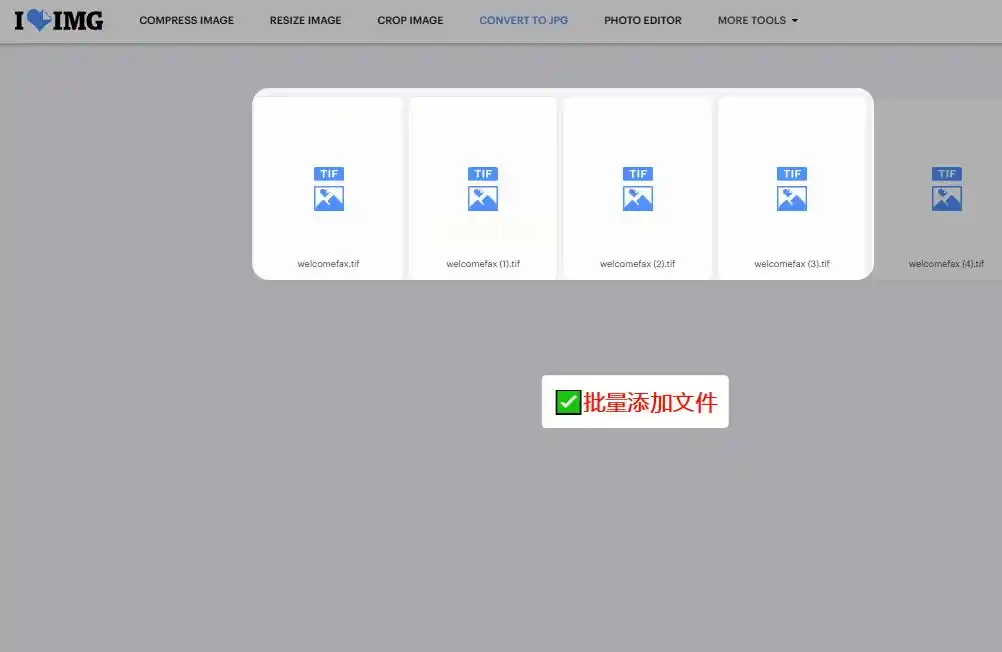Click the TIF icon of welcomefax.tif
The width and height of the screenshot is (1002, 652).
coord(329,189)
